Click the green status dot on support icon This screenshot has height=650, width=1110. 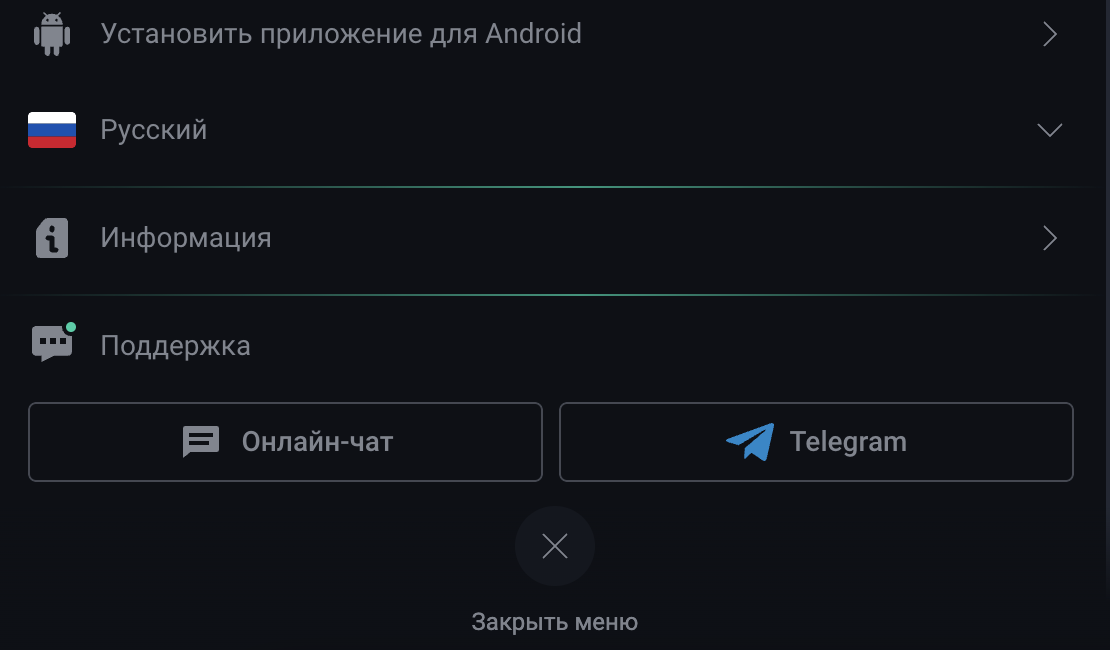71,327
